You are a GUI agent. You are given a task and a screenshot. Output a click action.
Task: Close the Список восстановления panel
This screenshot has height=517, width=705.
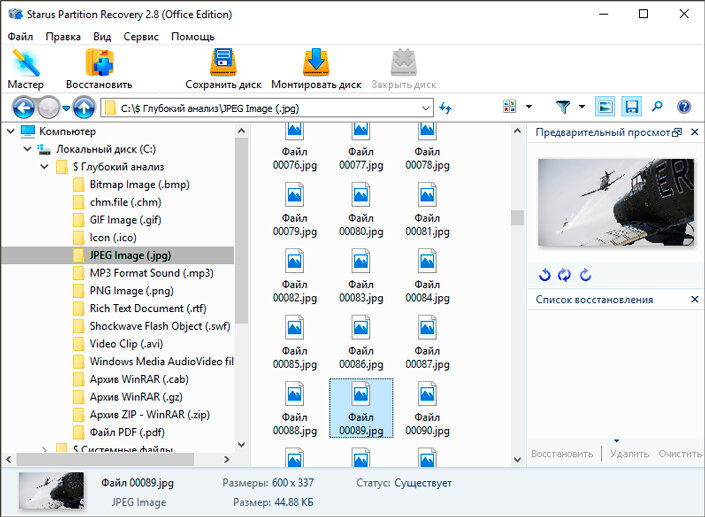(x=695, y=299)
